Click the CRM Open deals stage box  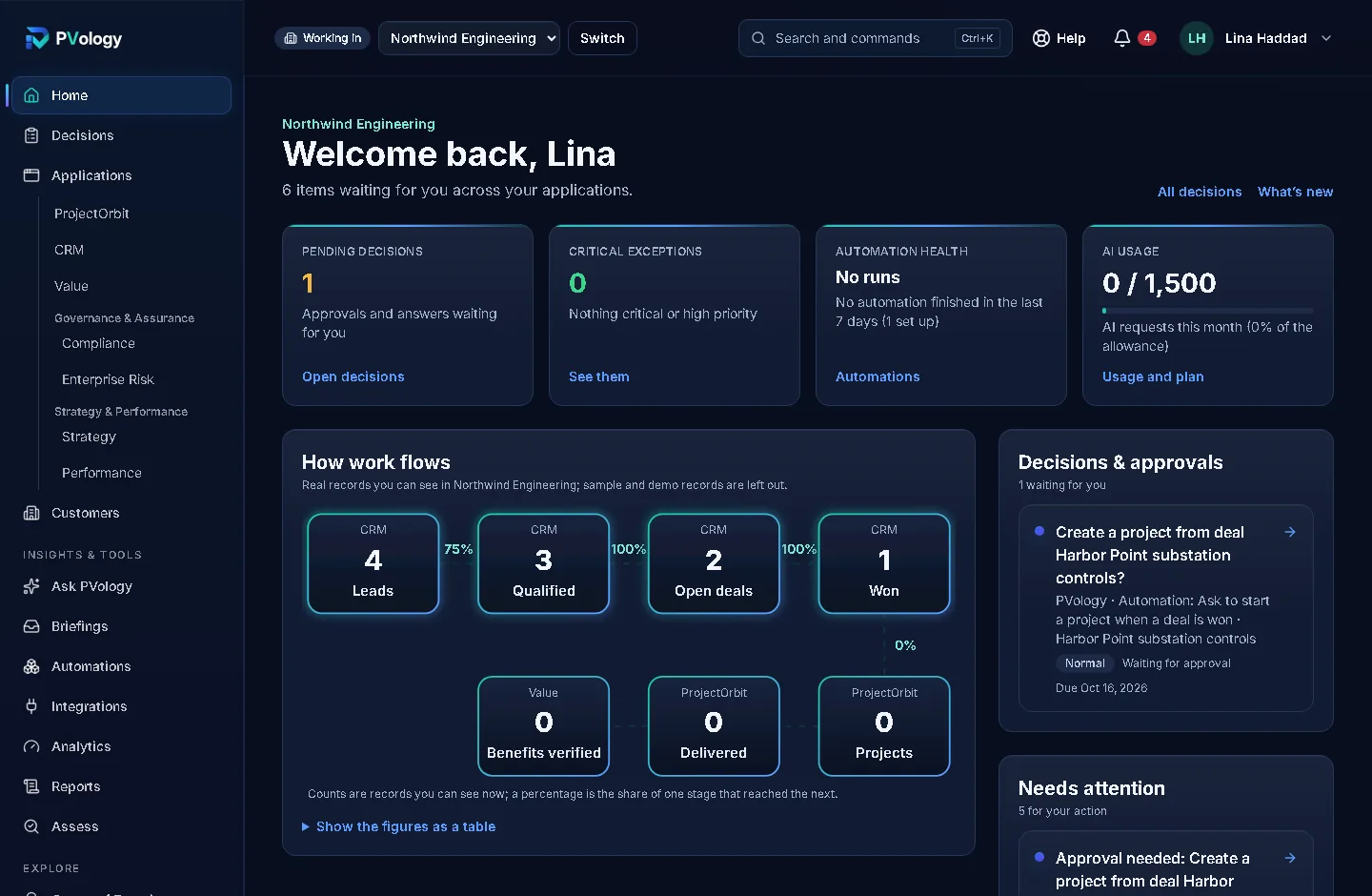714,563
